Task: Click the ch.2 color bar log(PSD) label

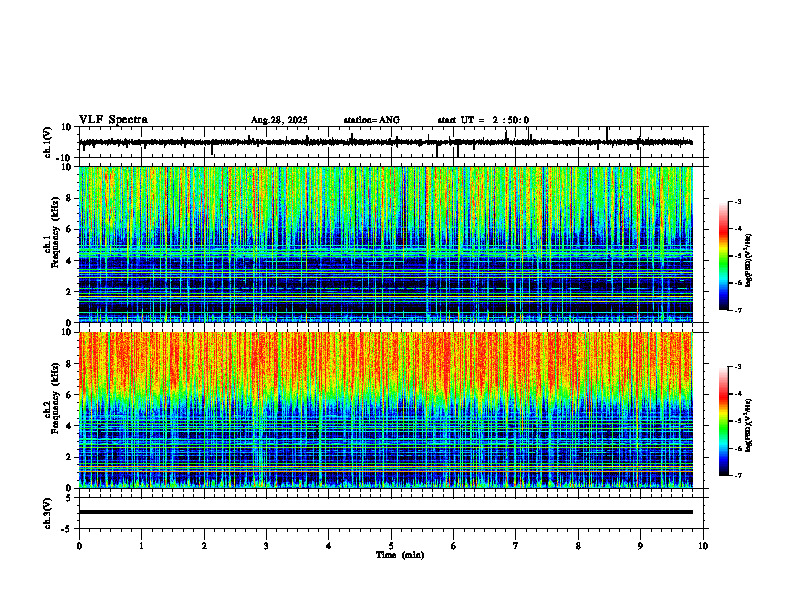Action: click(749, 425)
